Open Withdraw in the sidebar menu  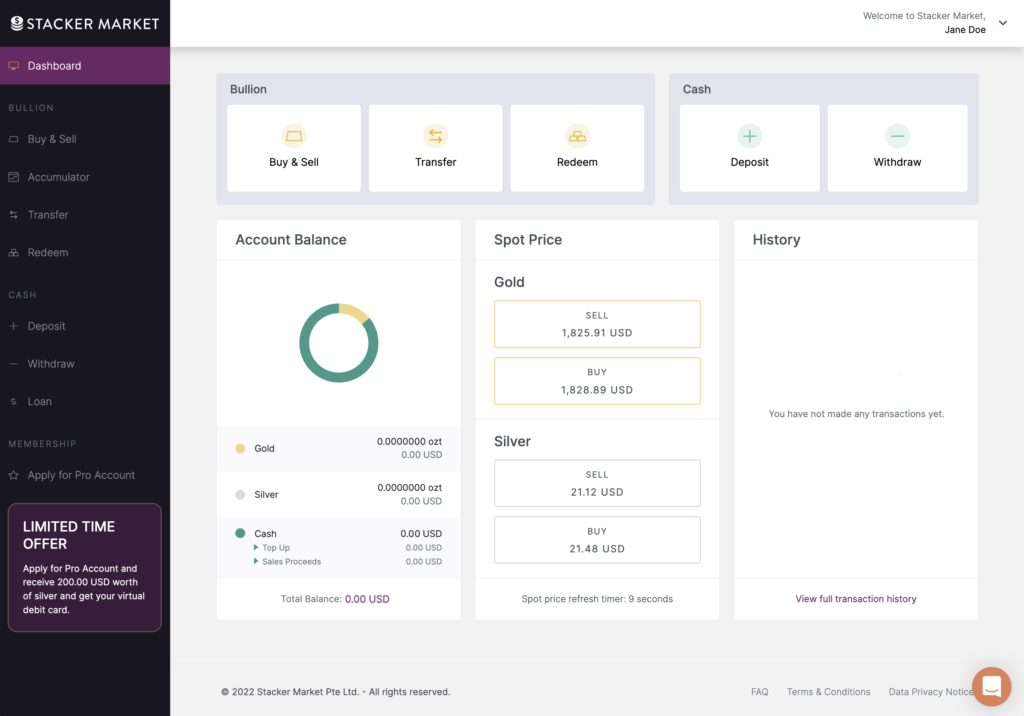point(85,364)
